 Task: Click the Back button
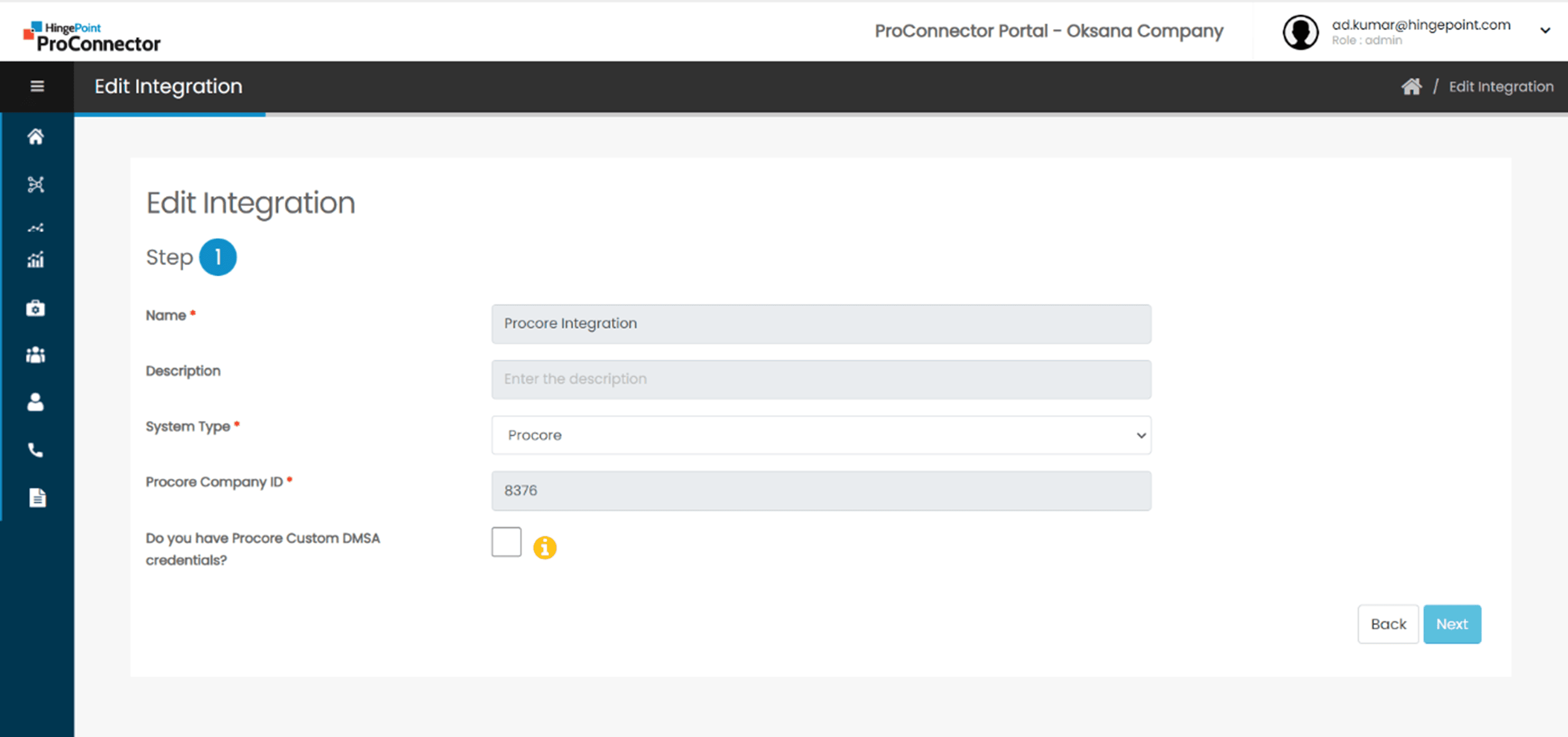coord(1389,624)
